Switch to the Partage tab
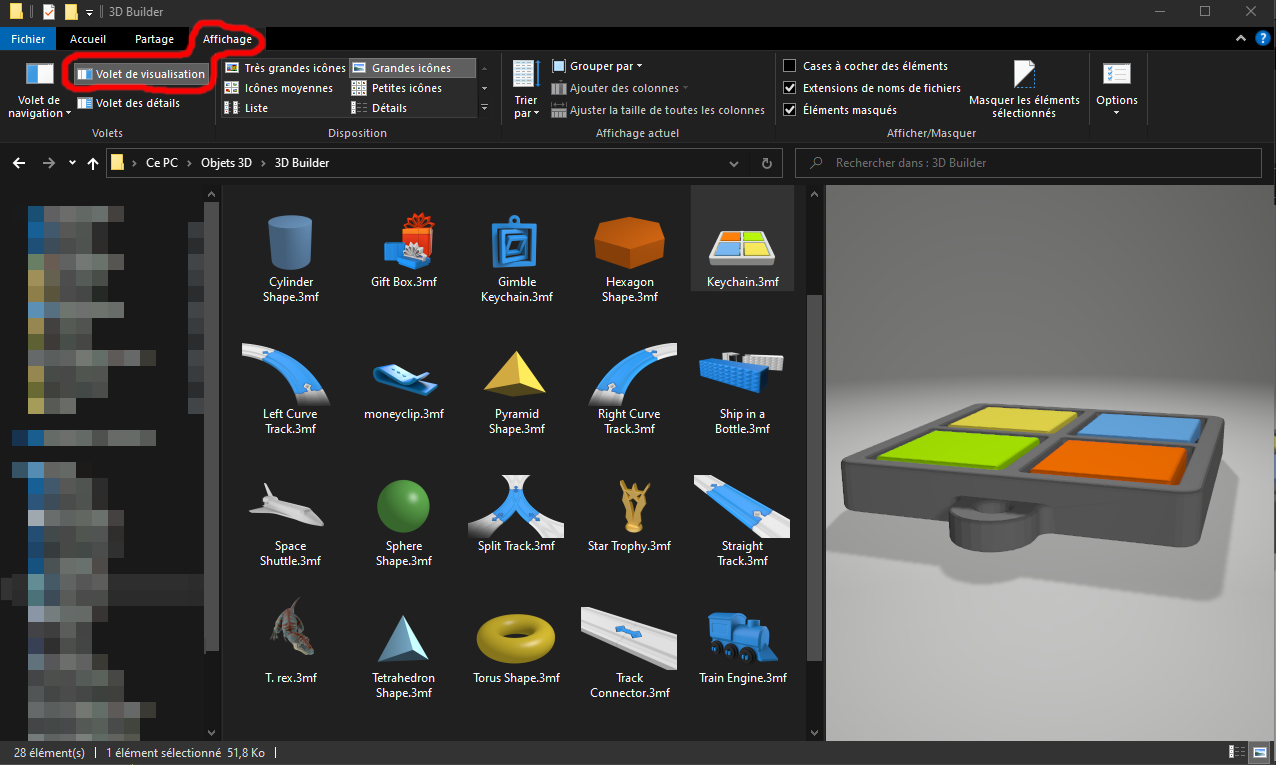Image resolution: width=1276 pixels, height=765 pixels. [154, 39]
